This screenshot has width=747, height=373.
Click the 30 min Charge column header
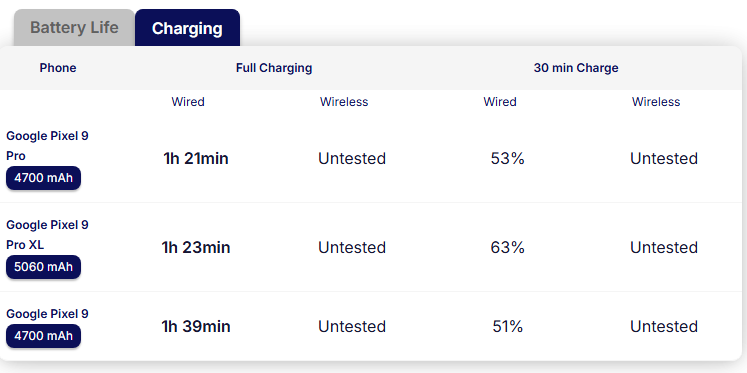(x=576, y=68)
